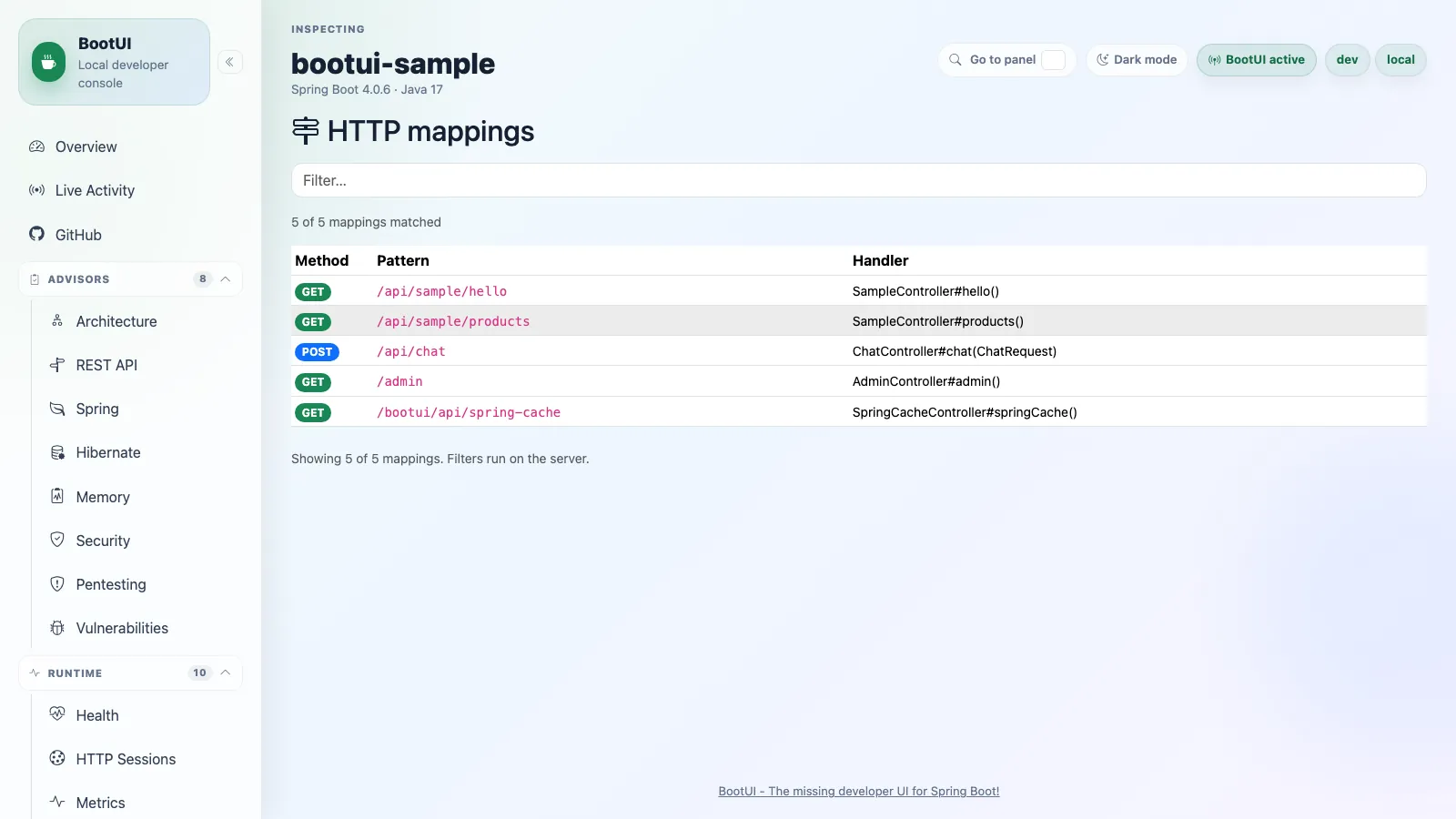Click the AdminController#admin() handler
Viewport: 1456px width, 819px height.
tap(926, 381)
